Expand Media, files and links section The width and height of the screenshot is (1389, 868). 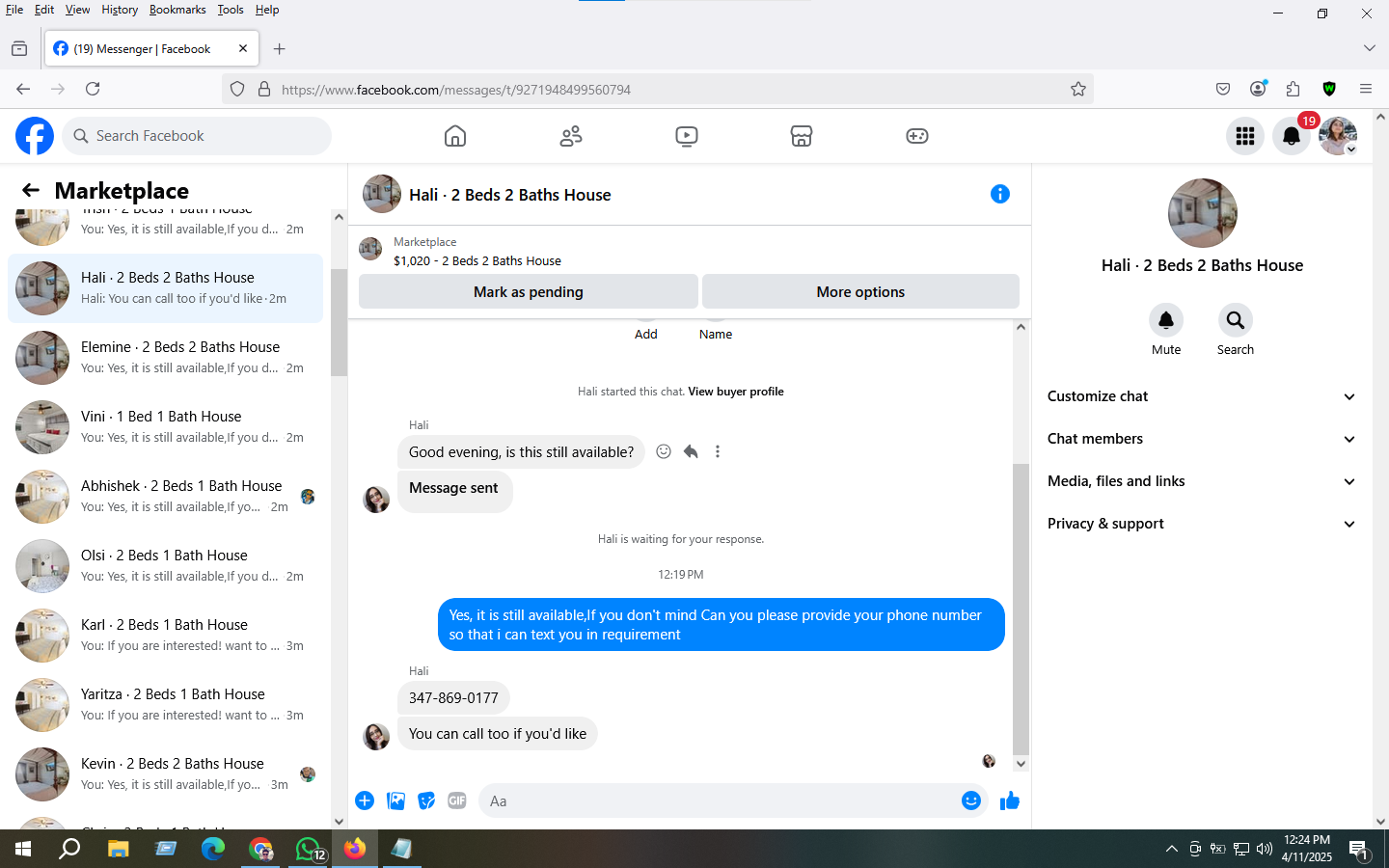point(1202,481)
